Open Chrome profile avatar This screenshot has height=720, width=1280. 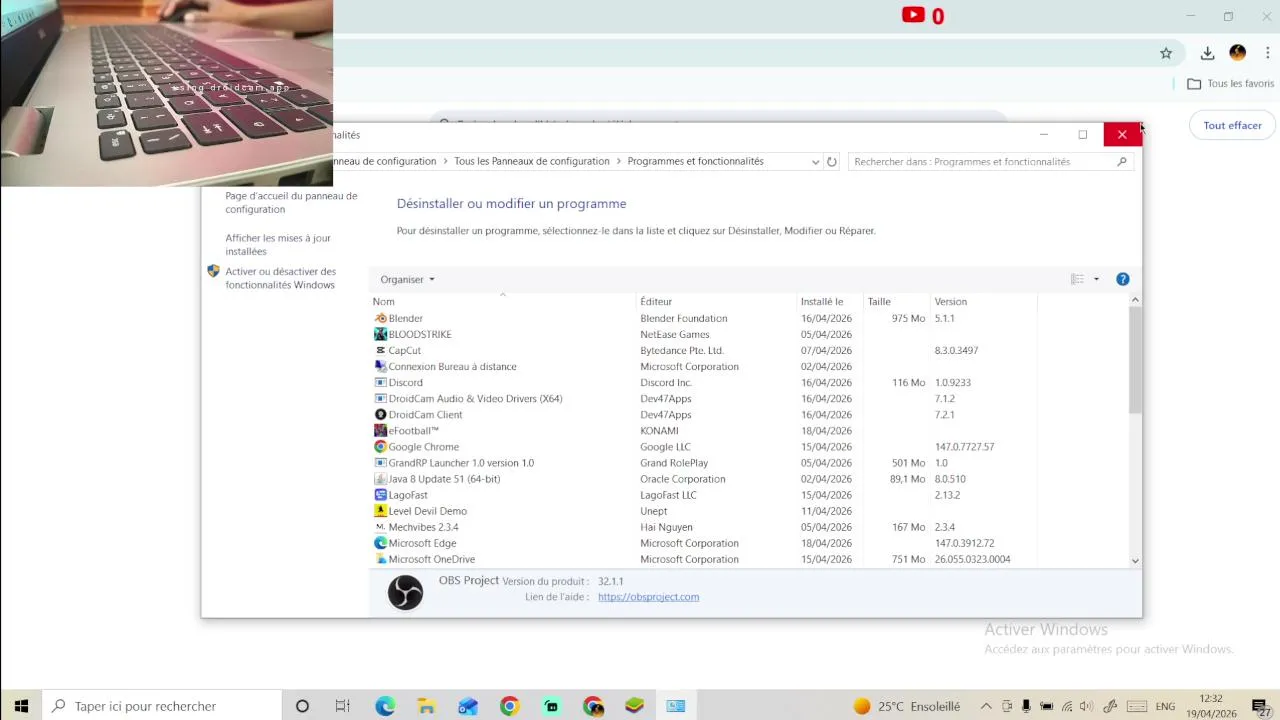pyautogui.click(x=1237, y=53)
